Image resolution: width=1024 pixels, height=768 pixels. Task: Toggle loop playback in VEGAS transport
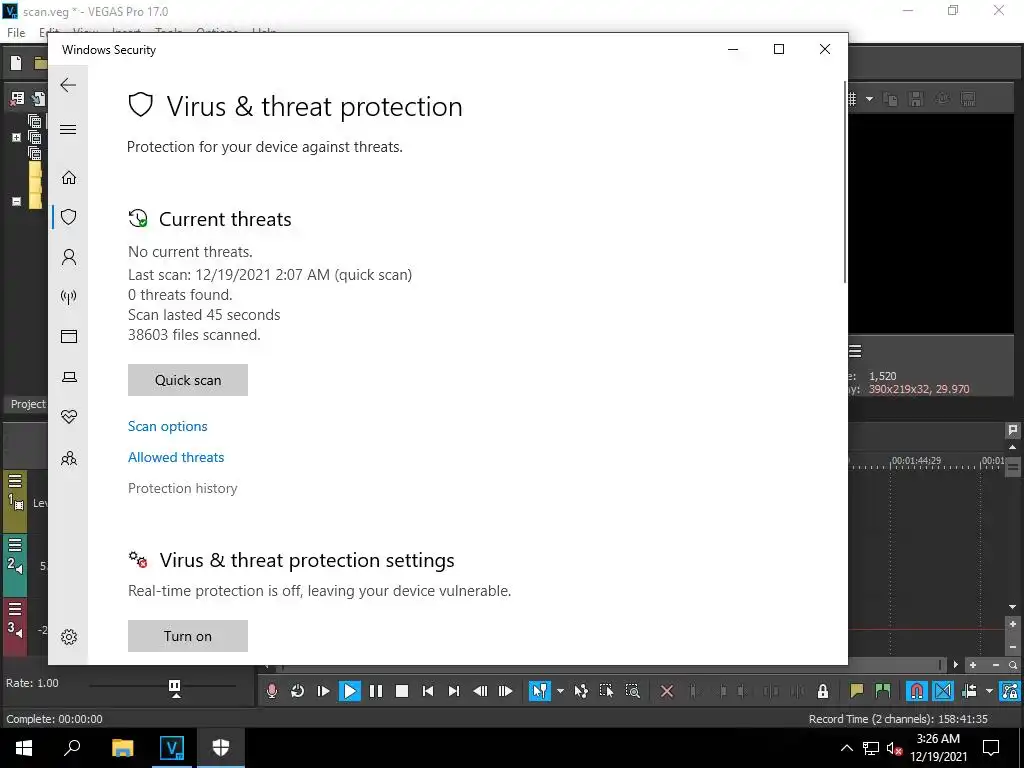[x=297, y=691]
